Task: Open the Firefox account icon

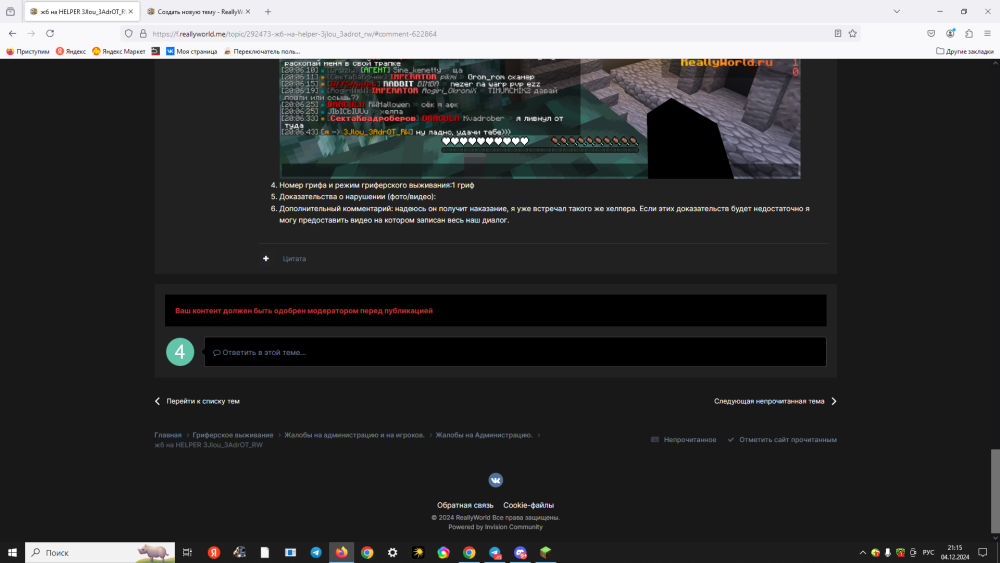Action: [950, 34]
